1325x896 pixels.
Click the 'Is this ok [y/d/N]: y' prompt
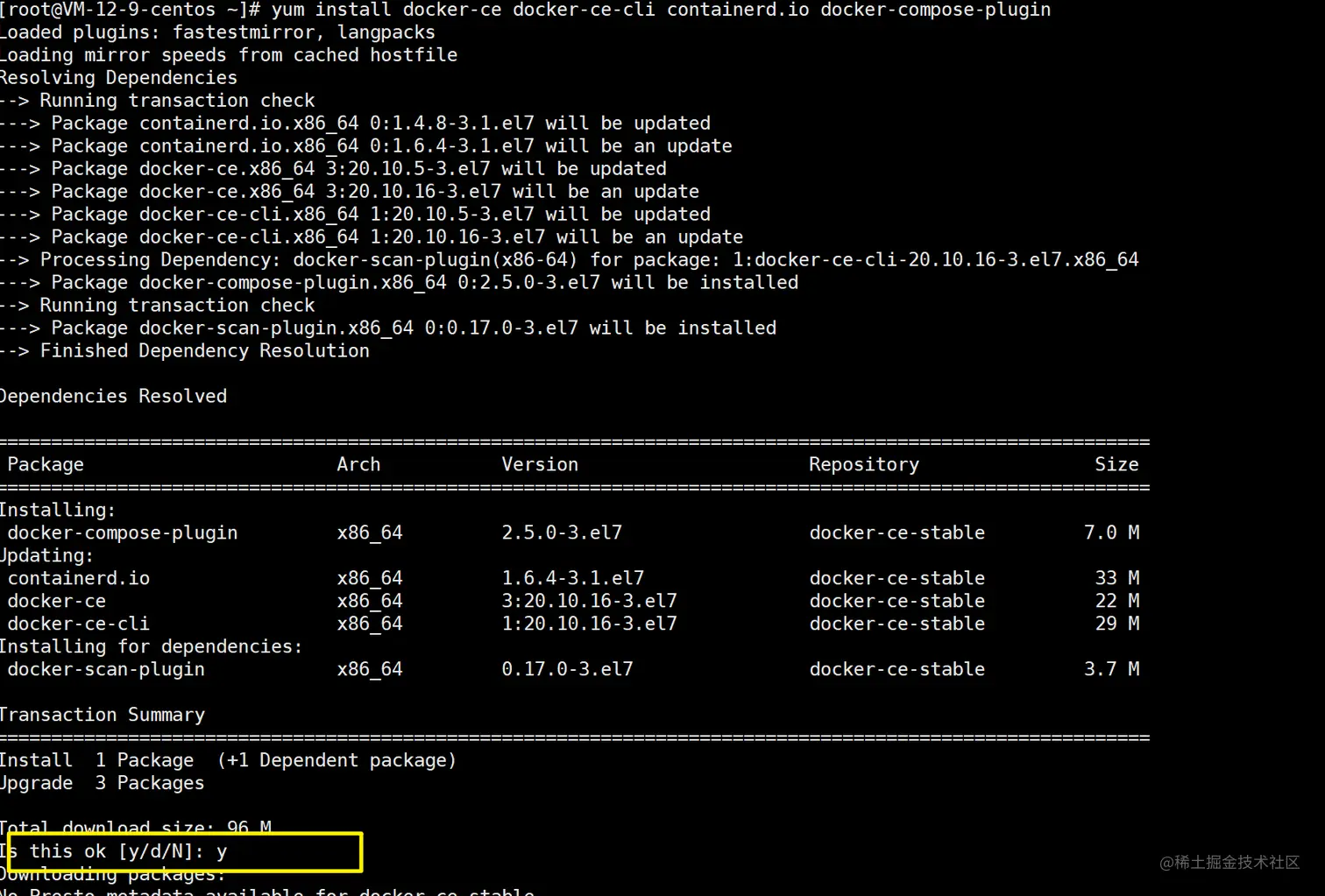point(114,852)
